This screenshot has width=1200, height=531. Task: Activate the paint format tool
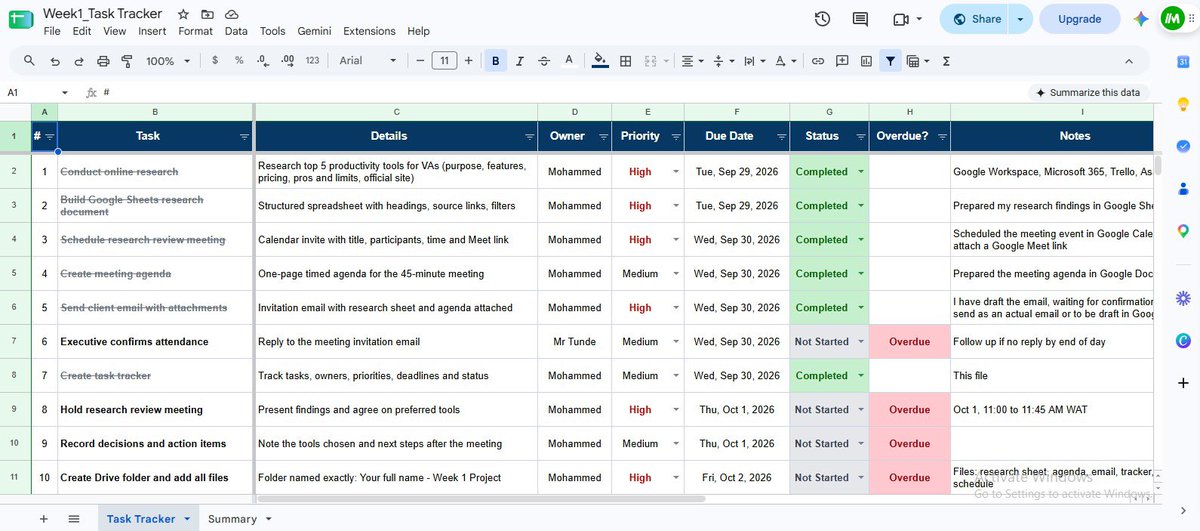click(x=127, y=61)
